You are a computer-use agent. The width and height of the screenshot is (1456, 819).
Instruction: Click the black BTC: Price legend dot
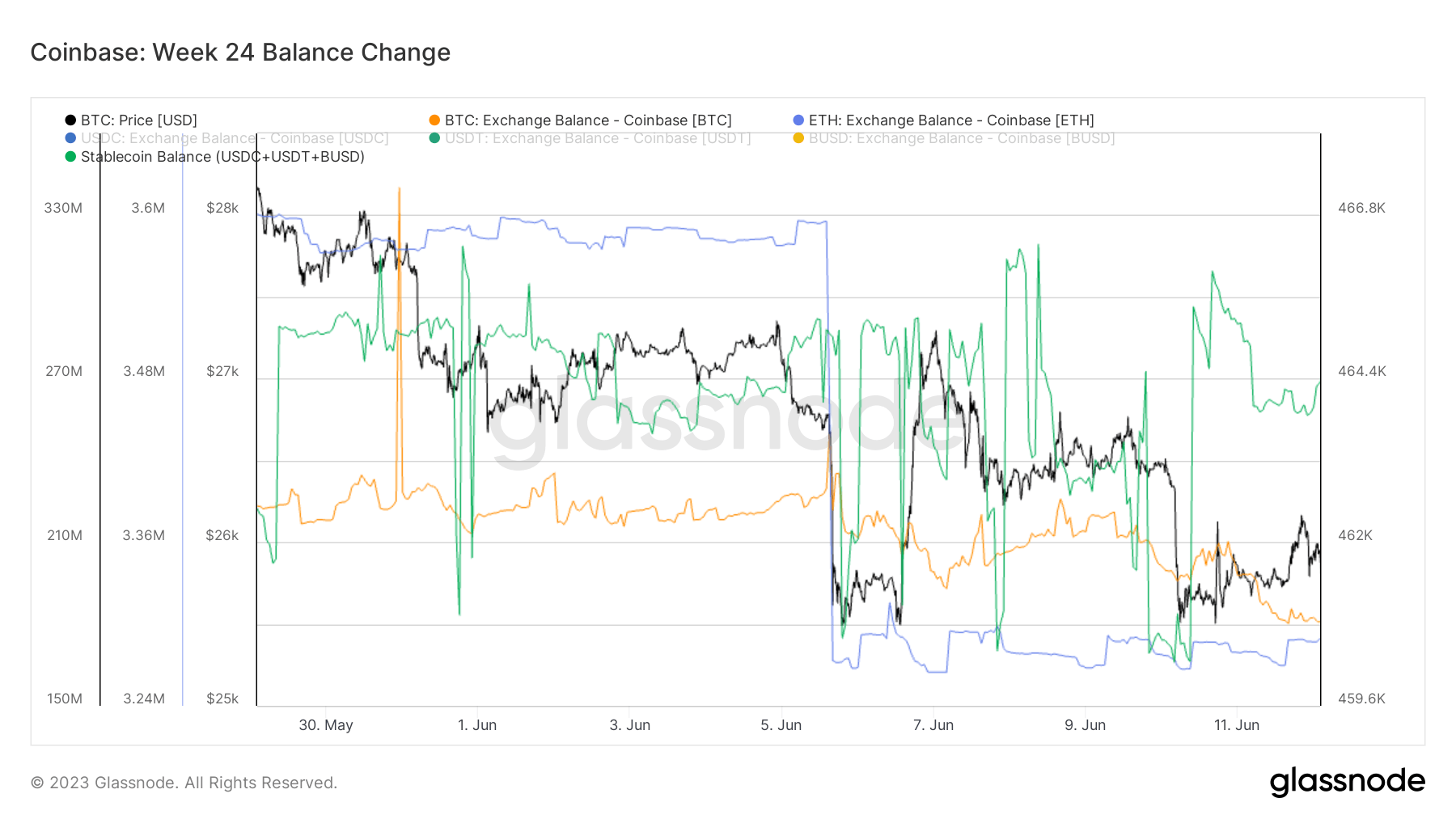pyautogui.click(x=71, y=120)
